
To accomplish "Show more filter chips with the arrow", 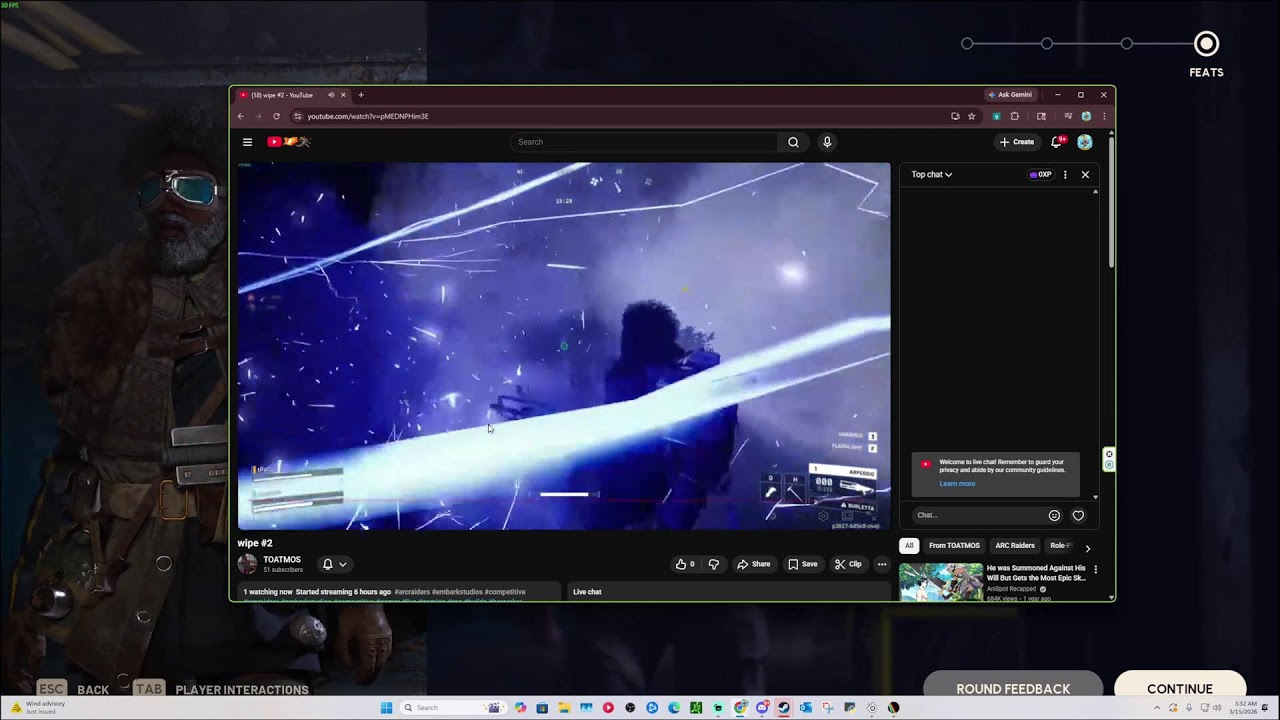I will coord(1088,548).
